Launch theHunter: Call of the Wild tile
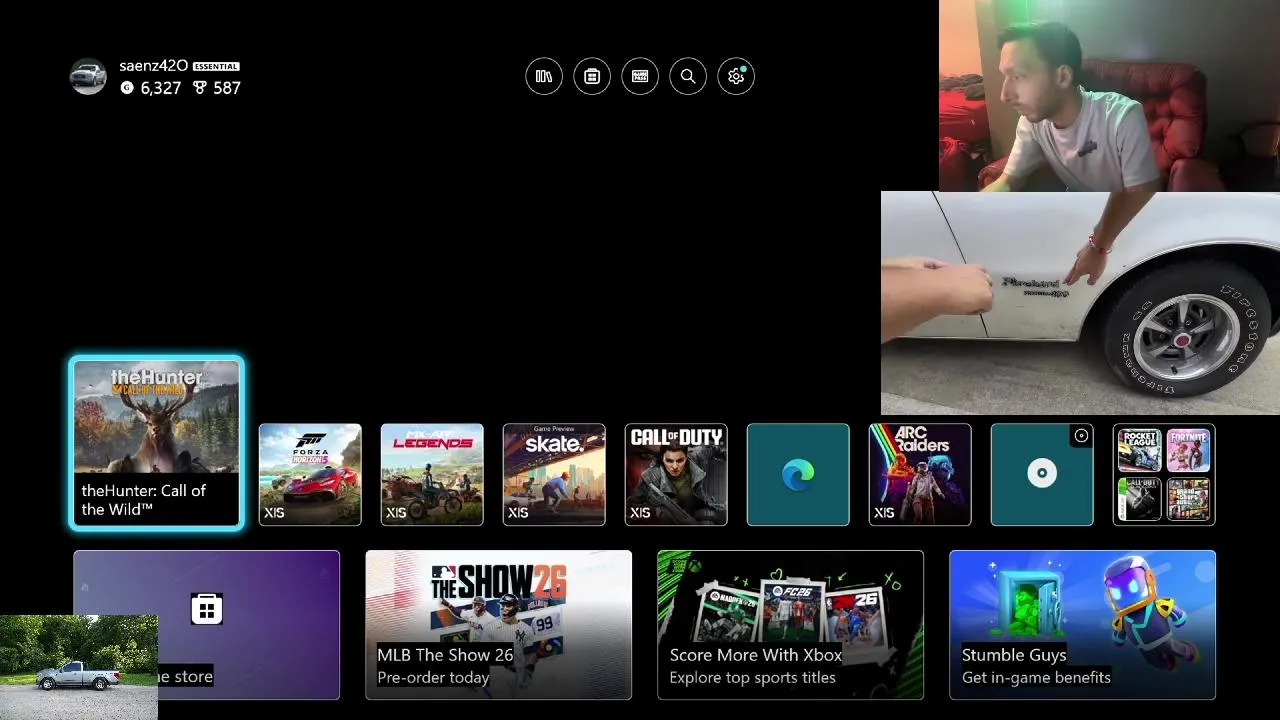 click(157, 442)
